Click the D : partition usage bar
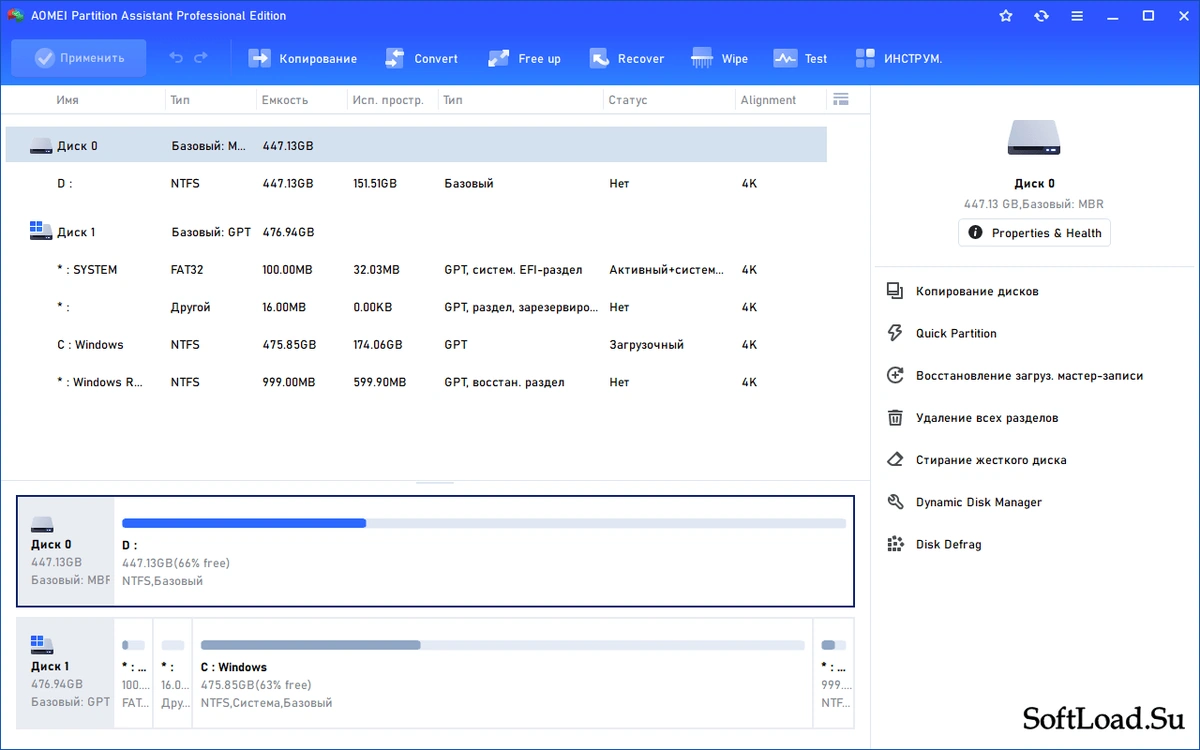The width and height of the screenshot is (1200, 750). pyautogui.click(x=484, y=523)
